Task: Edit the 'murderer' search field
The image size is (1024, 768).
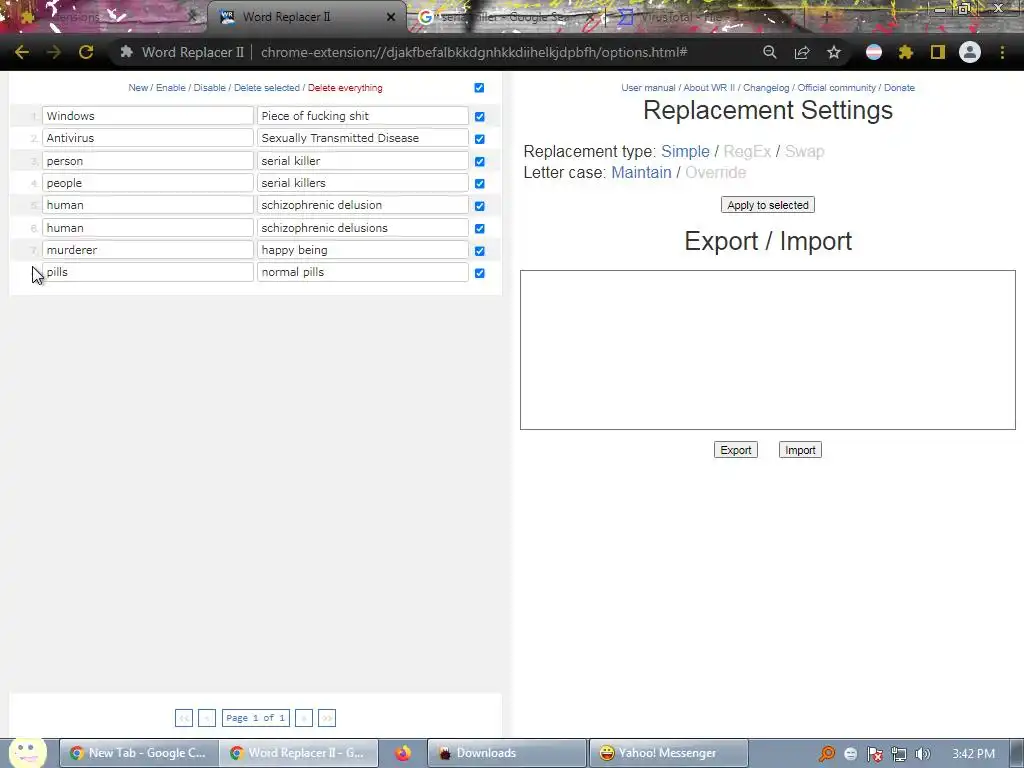Action: pos(148,250)
